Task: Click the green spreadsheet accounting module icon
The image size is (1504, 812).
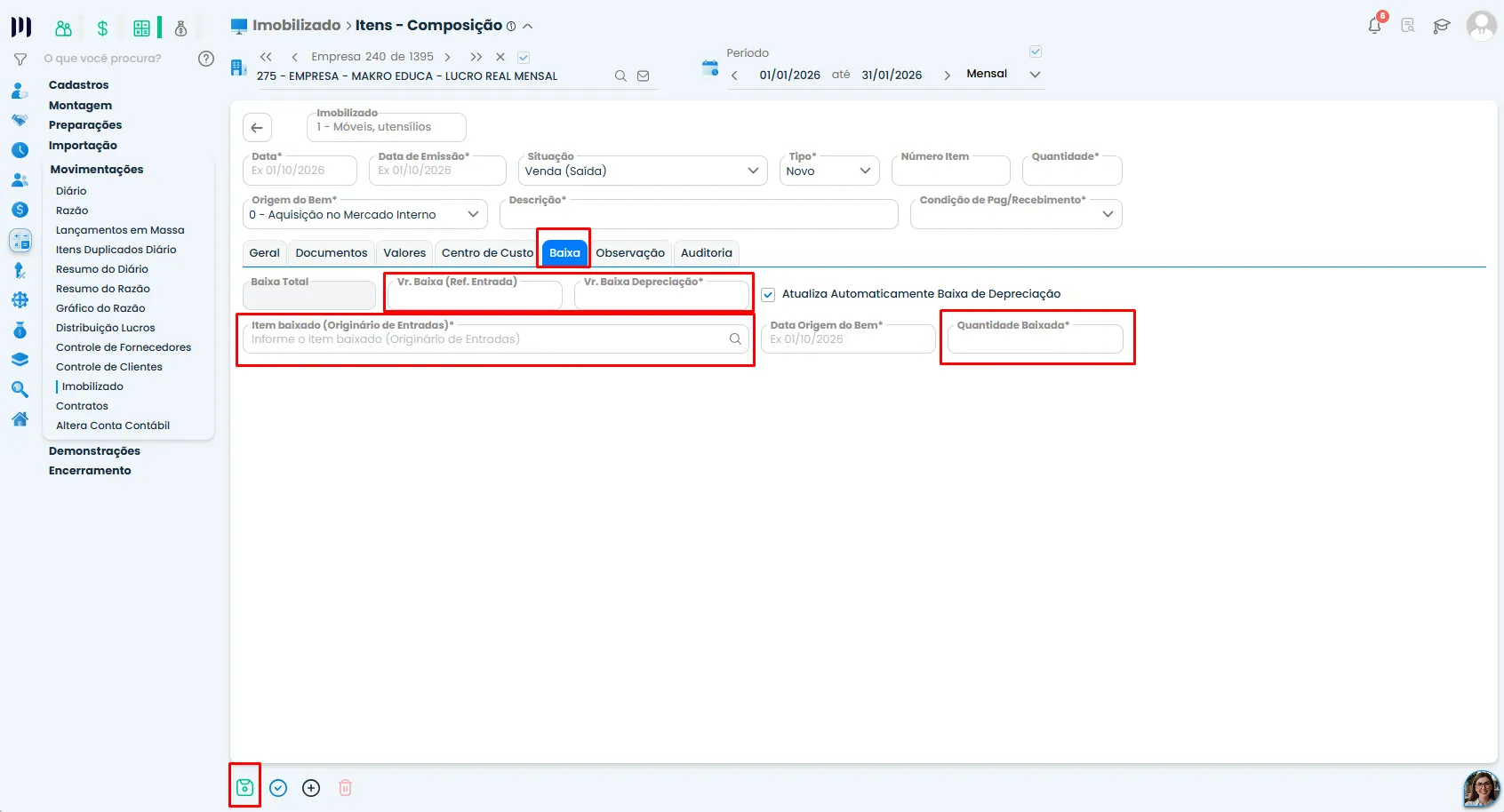Action: pyautogui.click(x=141, y=28)
